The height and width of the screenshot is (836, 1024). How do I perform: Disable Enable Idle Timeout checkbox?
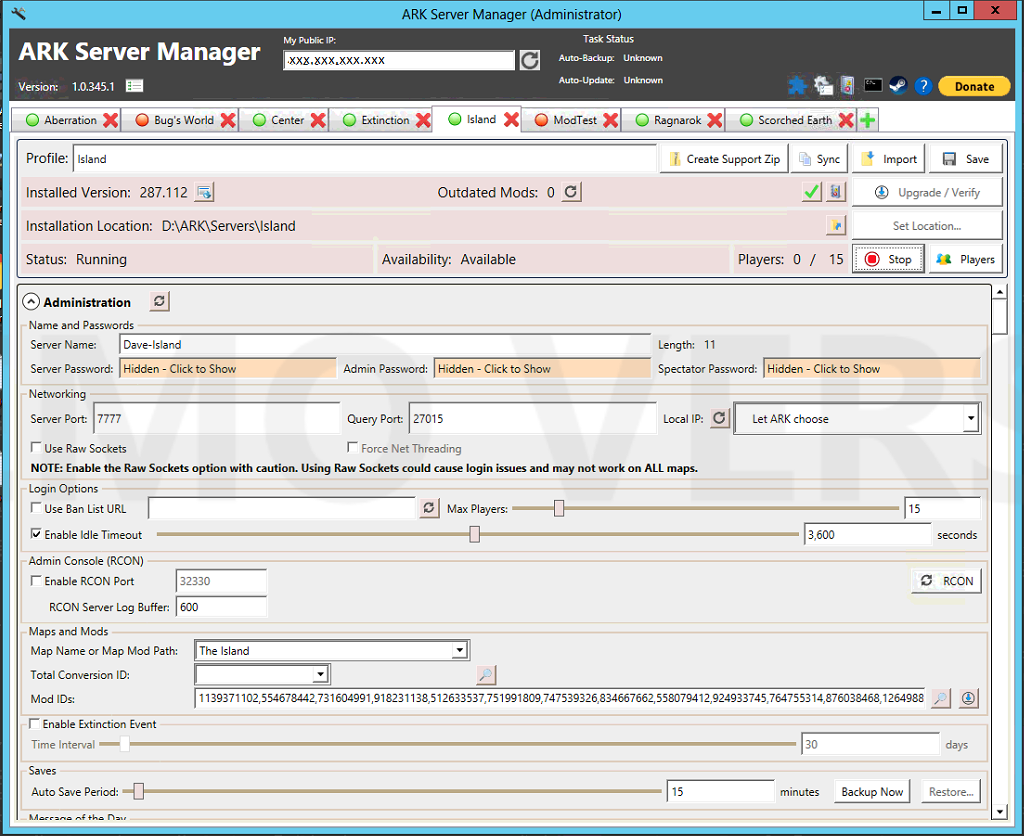37,534
